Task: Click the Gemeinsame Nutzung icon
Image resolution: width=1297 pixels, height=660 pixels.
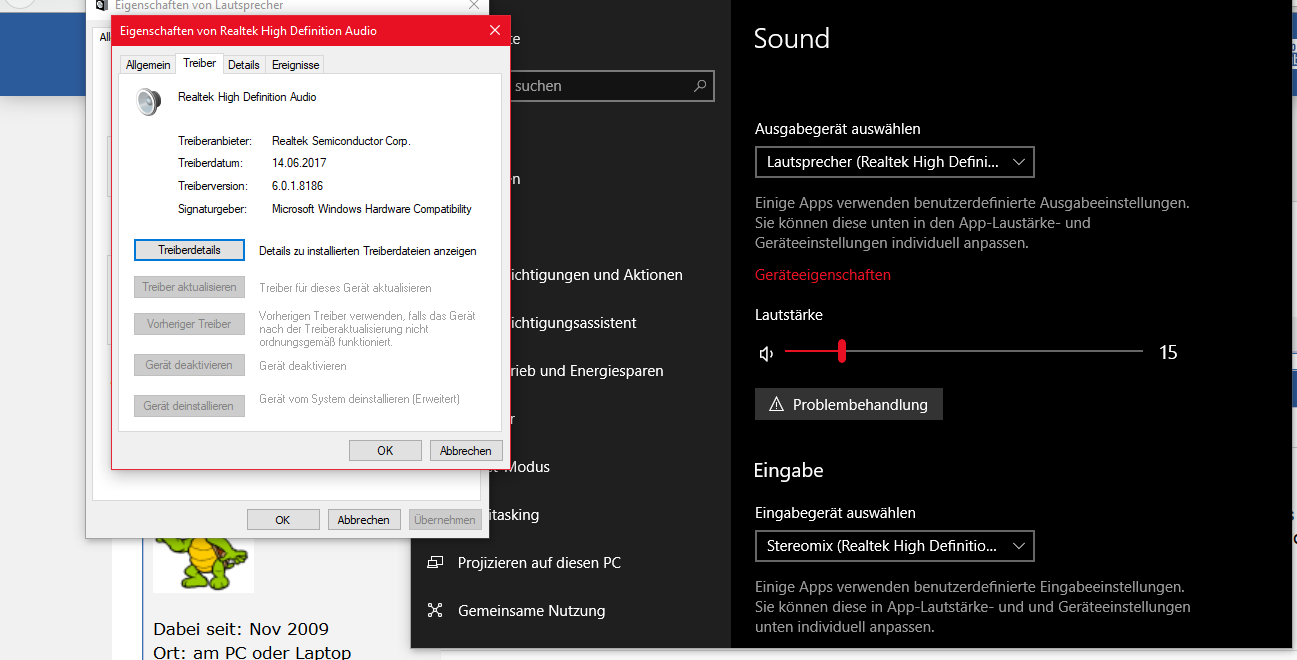Action: [435, 610]
